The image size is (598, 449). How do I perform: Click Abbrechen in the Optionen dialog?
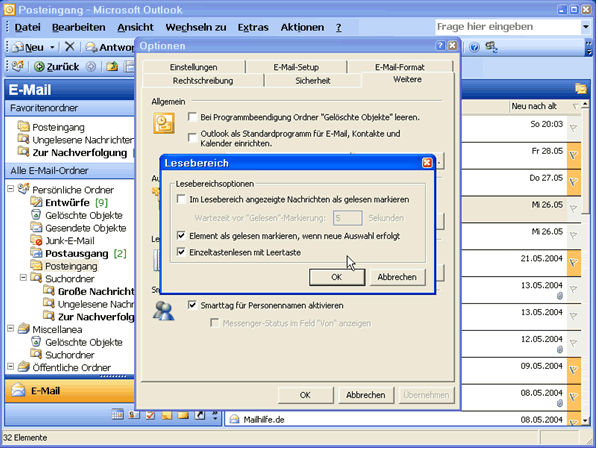366,395
